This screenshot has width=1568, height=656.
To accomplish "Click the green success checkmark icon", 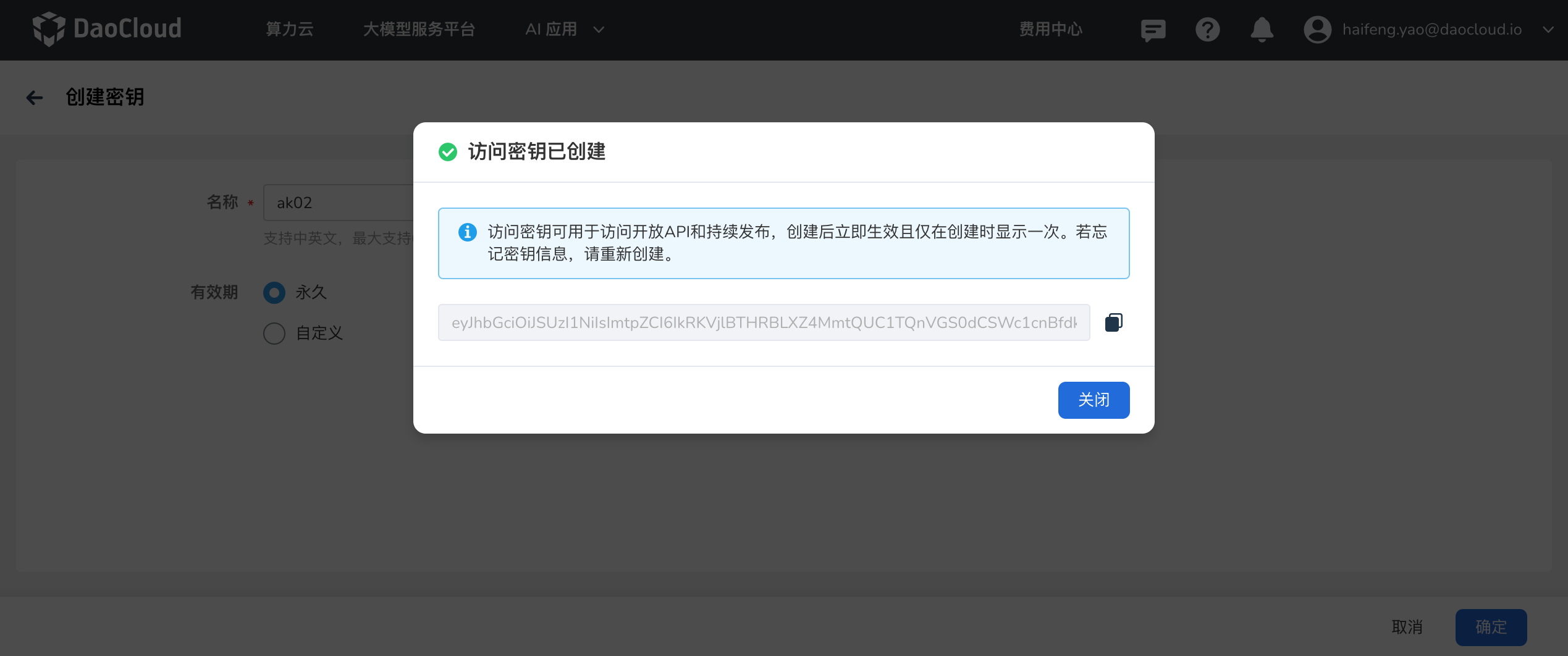I will pos(448,152).
